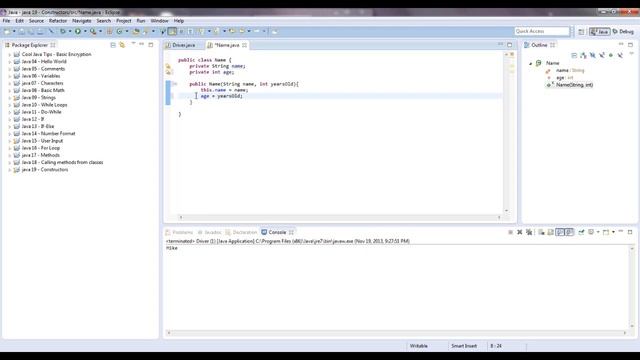The height and width of the screenshot is (360, 640).
Task: Switch to the Problems tab
Action: click(179, 232)
